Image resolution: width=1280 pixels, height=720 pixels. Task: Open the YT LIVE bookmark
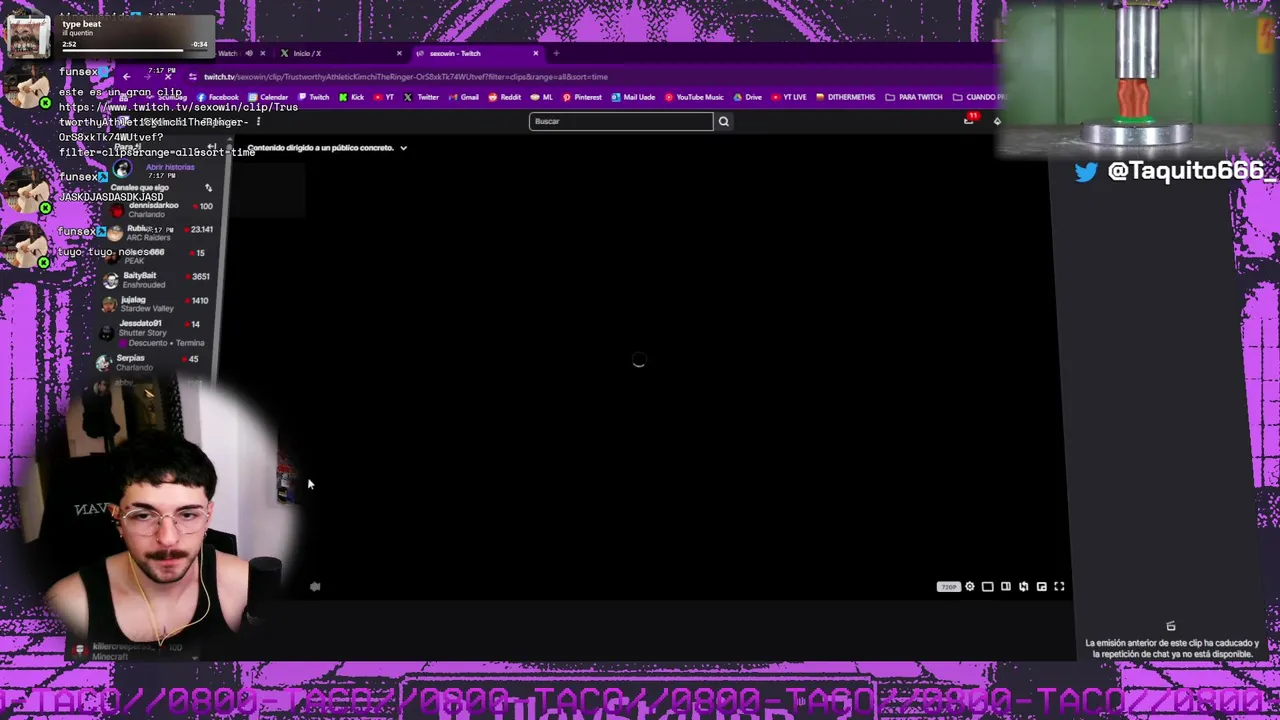(789, 97)
